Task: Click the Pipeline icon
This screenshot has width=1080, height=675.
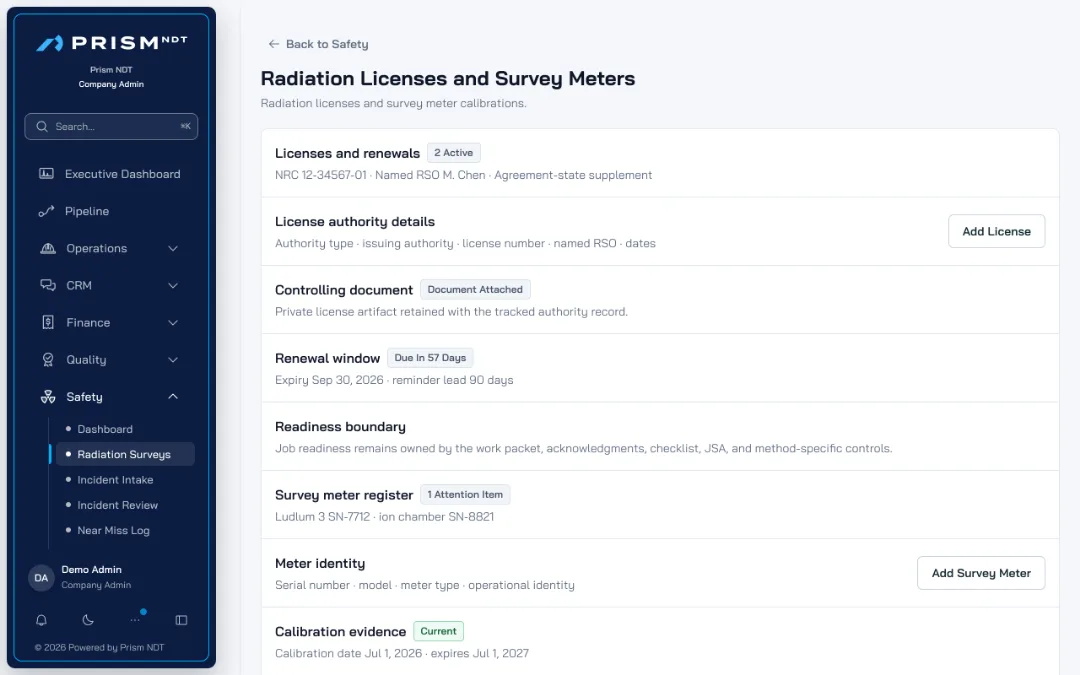Action: click(x=46, y=211)
